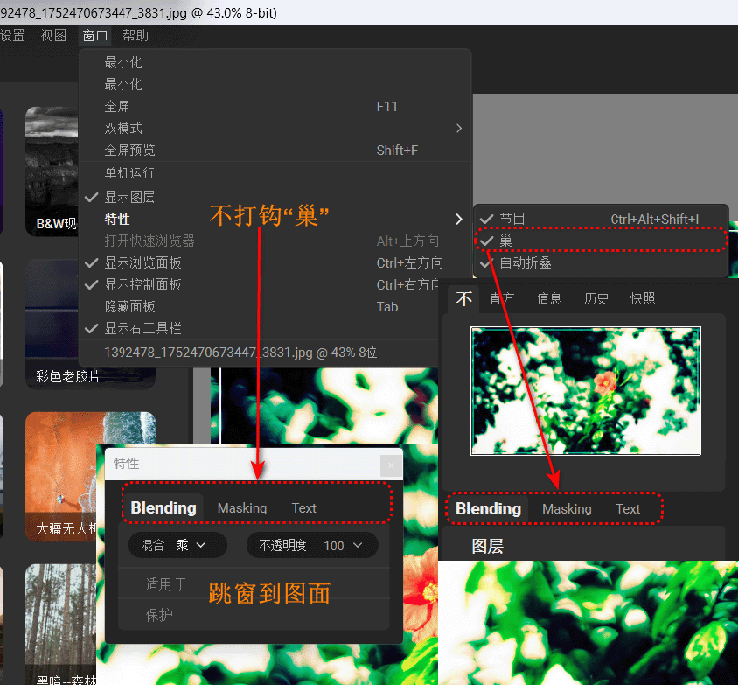Select Text tab in 特性 window

(x=304, y=508)
